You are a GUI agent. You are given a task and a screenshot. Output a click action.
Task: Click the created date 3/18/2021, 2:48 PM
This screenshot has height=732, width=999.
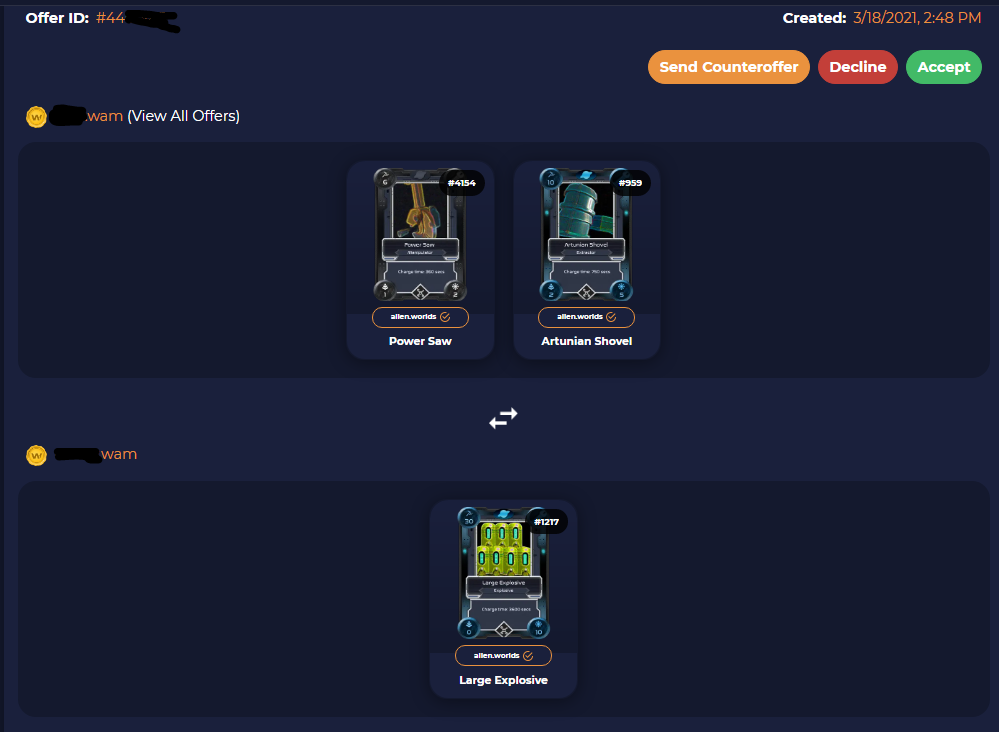coord(917,18)
